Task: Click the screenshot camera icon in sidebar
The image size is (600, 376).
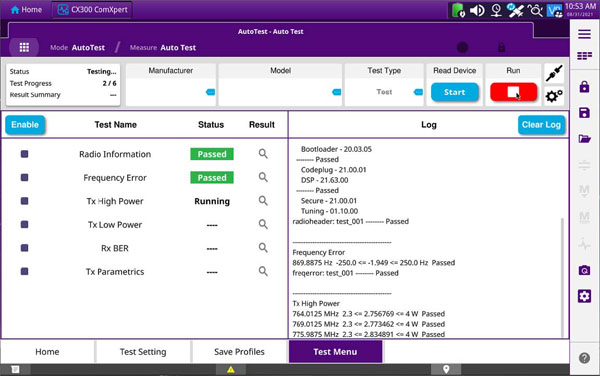Action: (584, 270)
